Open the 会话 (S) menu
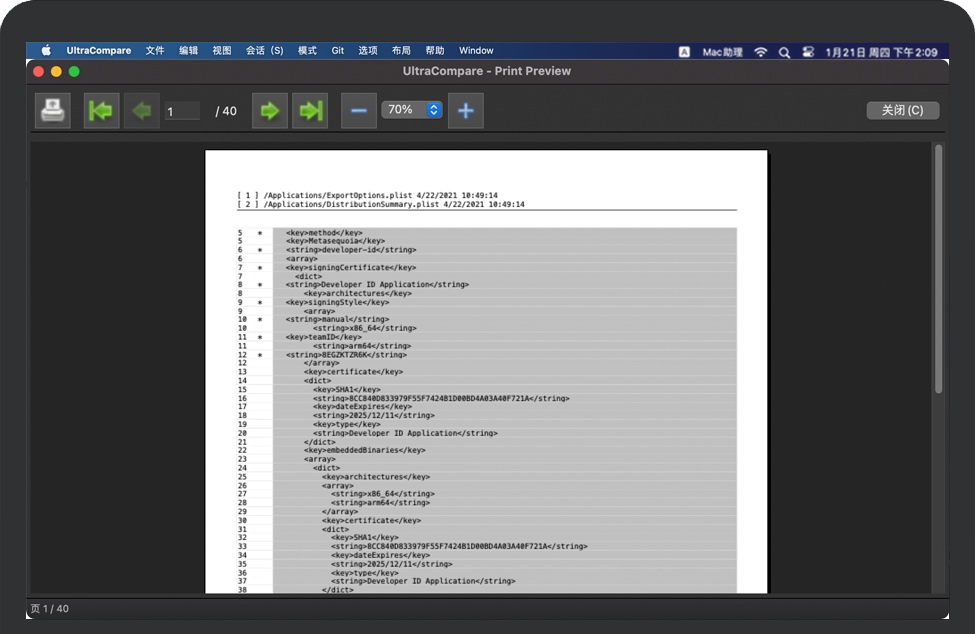 pos(264,51)
